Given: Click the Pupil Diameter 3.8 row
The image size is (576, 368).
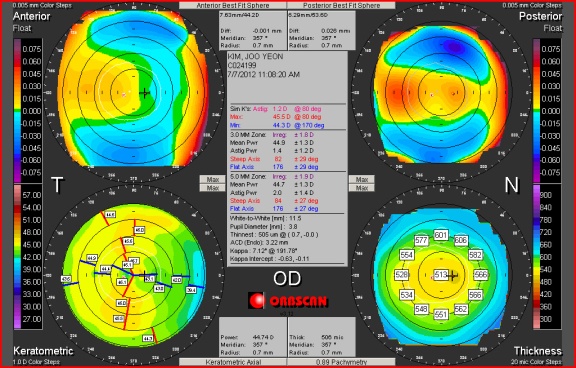Looking at the screenshot, I should pos(265,227).
